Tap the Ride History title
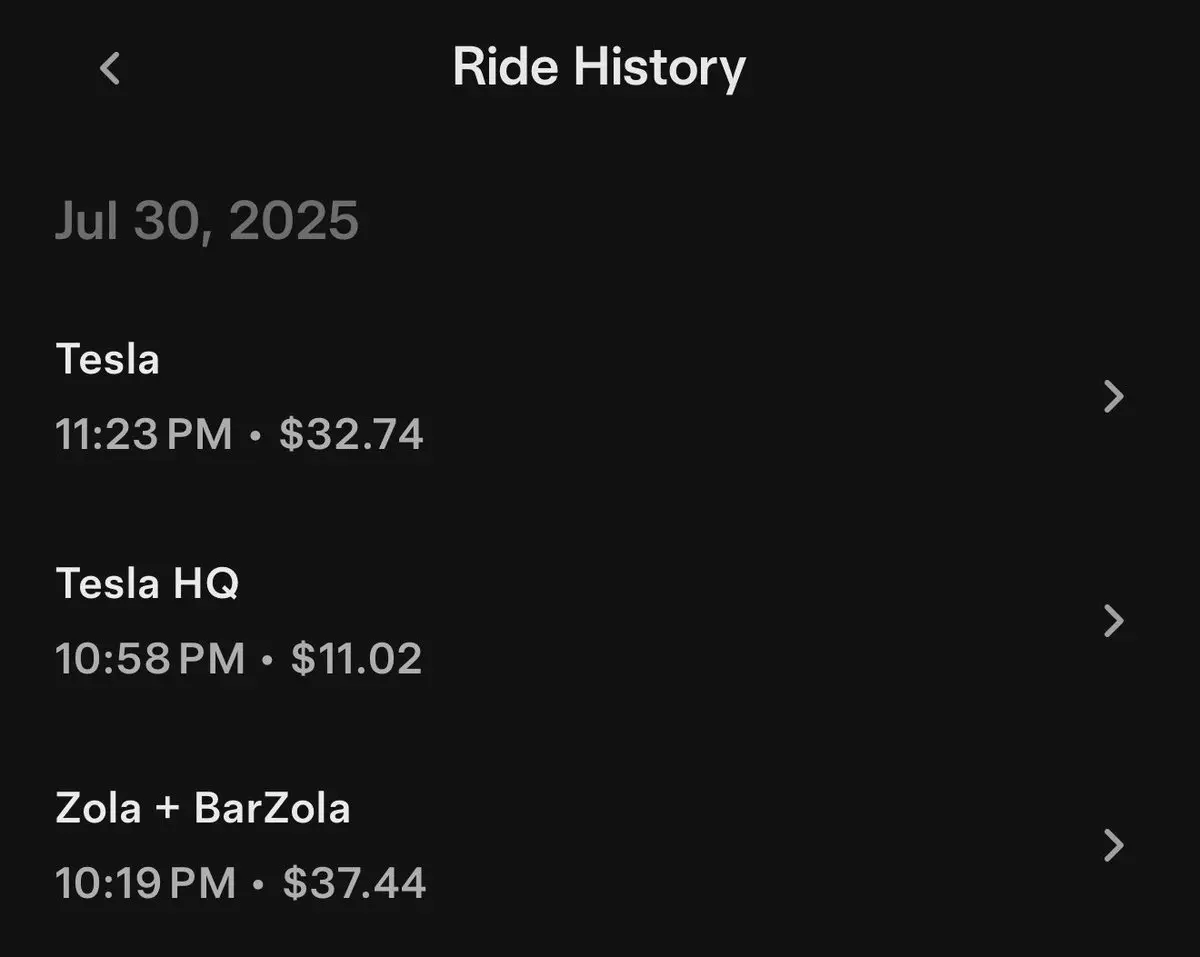This screenshot has width=1200, height=957. pos(599,68)
